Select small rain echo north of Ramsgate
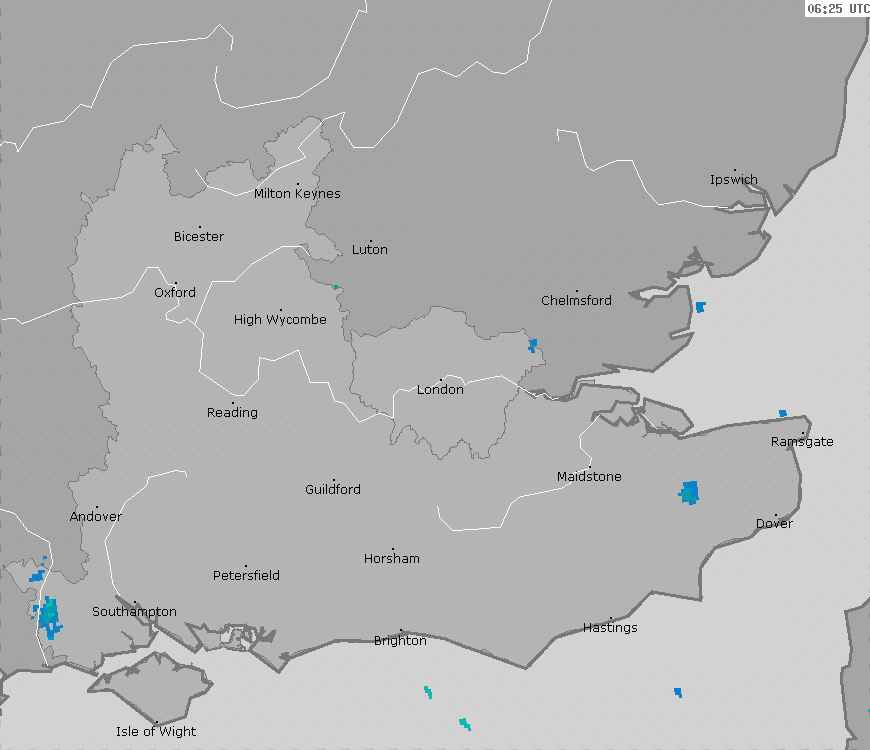 783,413
